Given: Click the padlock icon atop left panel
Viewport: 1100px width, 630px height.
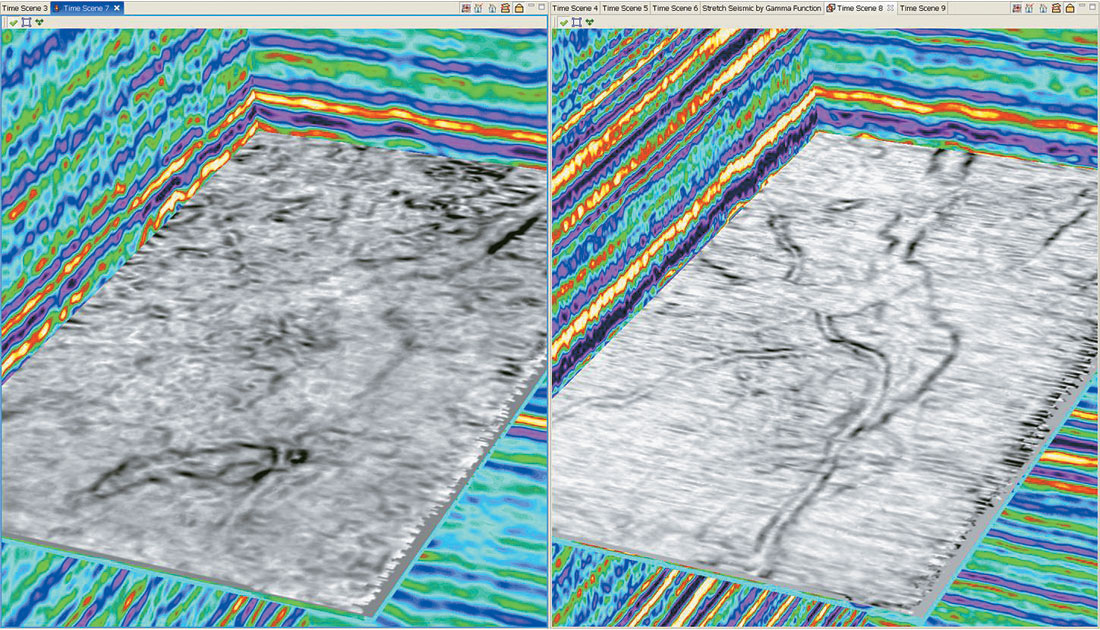Looking at the screenshot, I should 519,8.
